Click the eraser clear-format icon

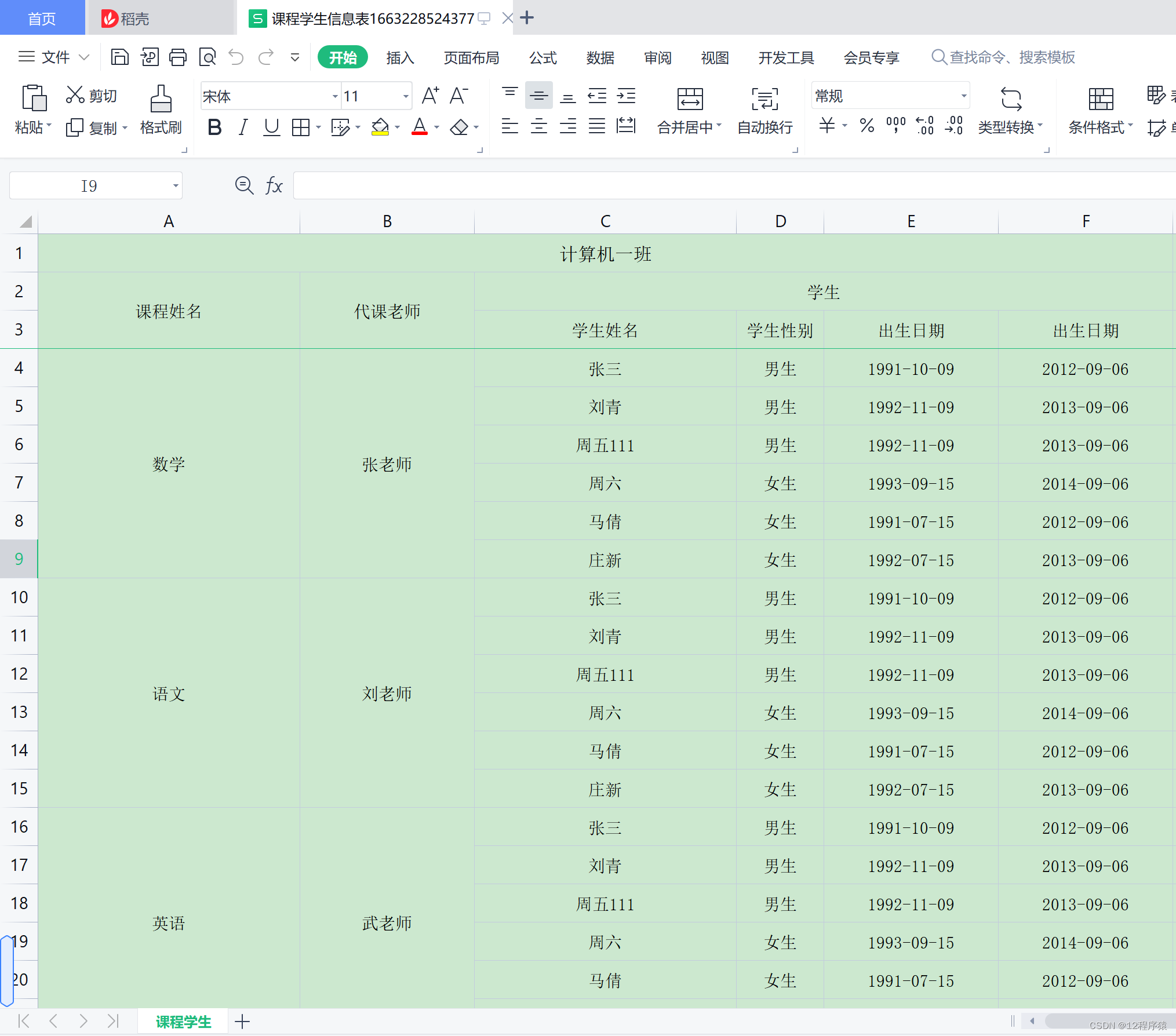(x=460, y=127)
